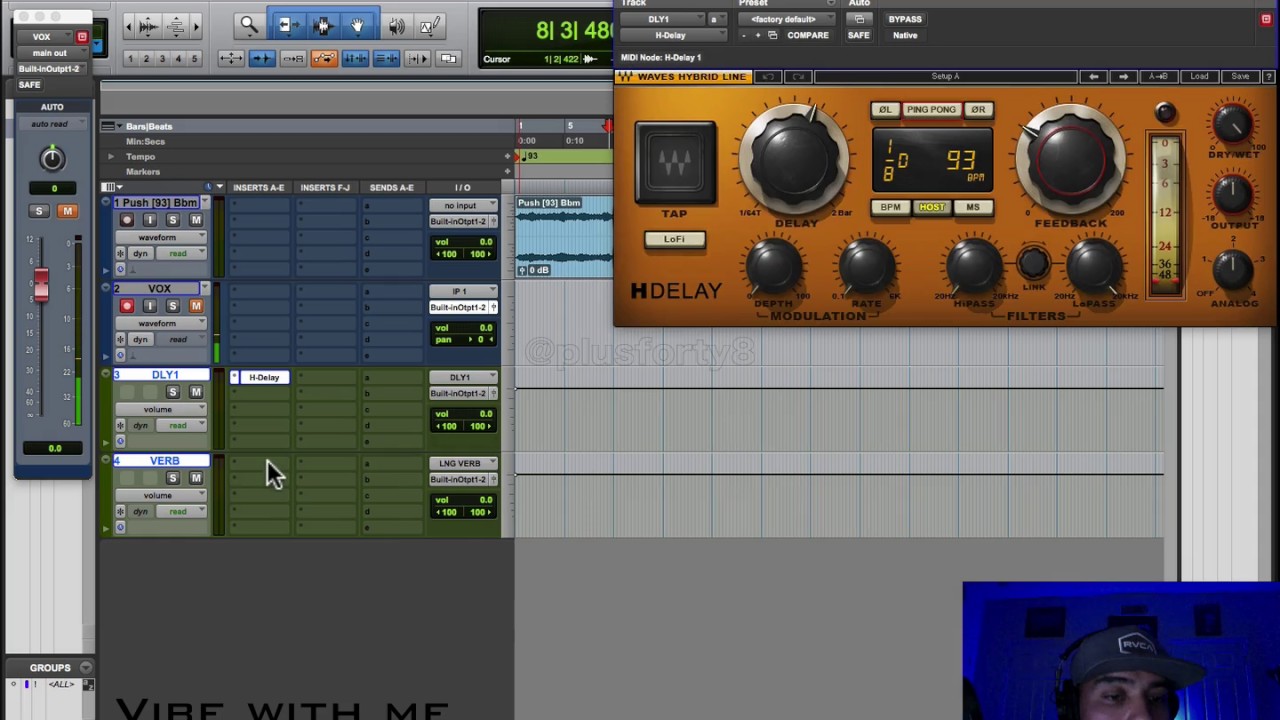Toggle Tab to Transients button

tap(262, 58)
